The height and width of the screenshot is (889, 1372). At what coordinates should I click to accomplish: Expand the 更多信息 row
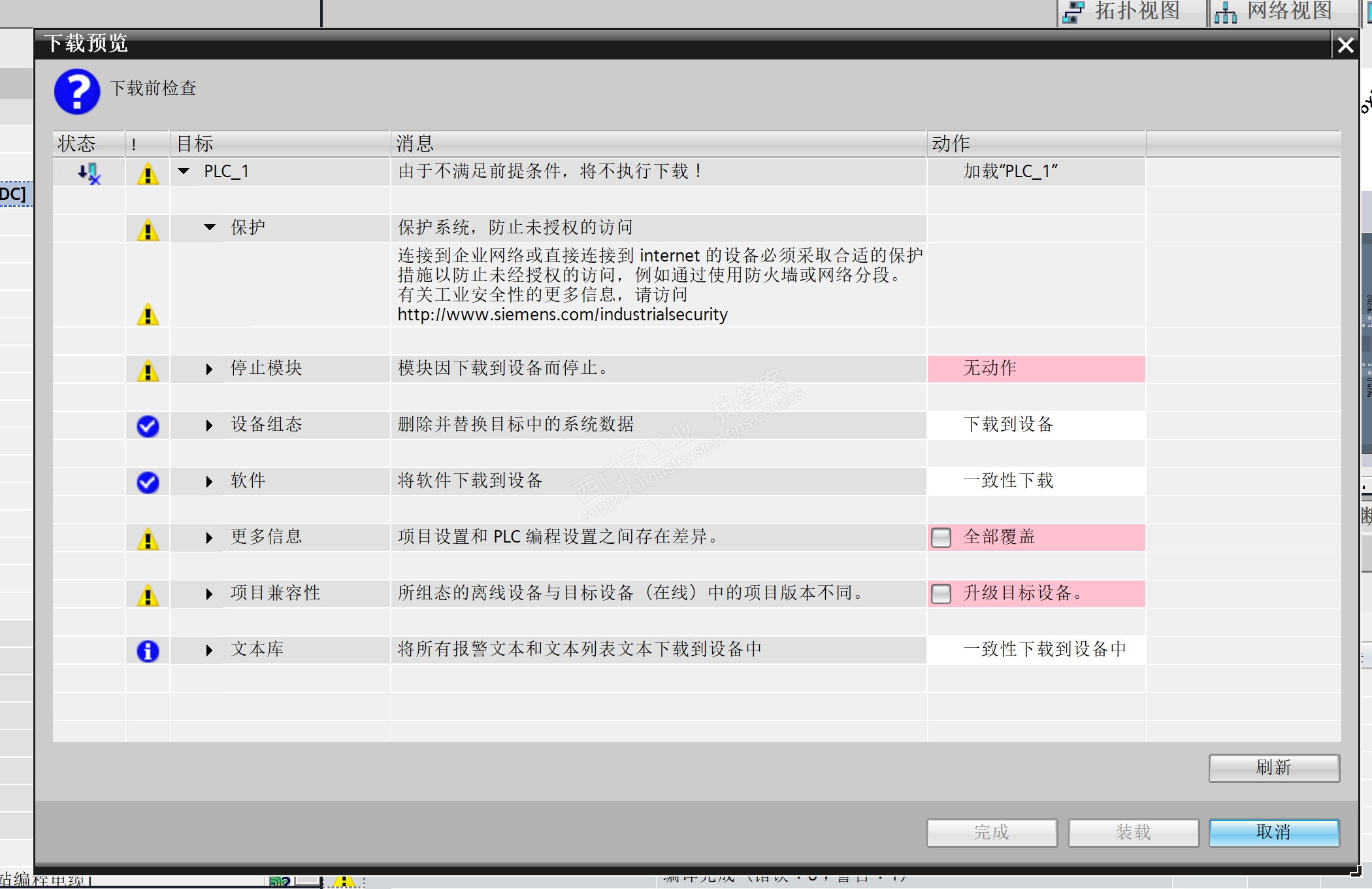pos(209,537)
